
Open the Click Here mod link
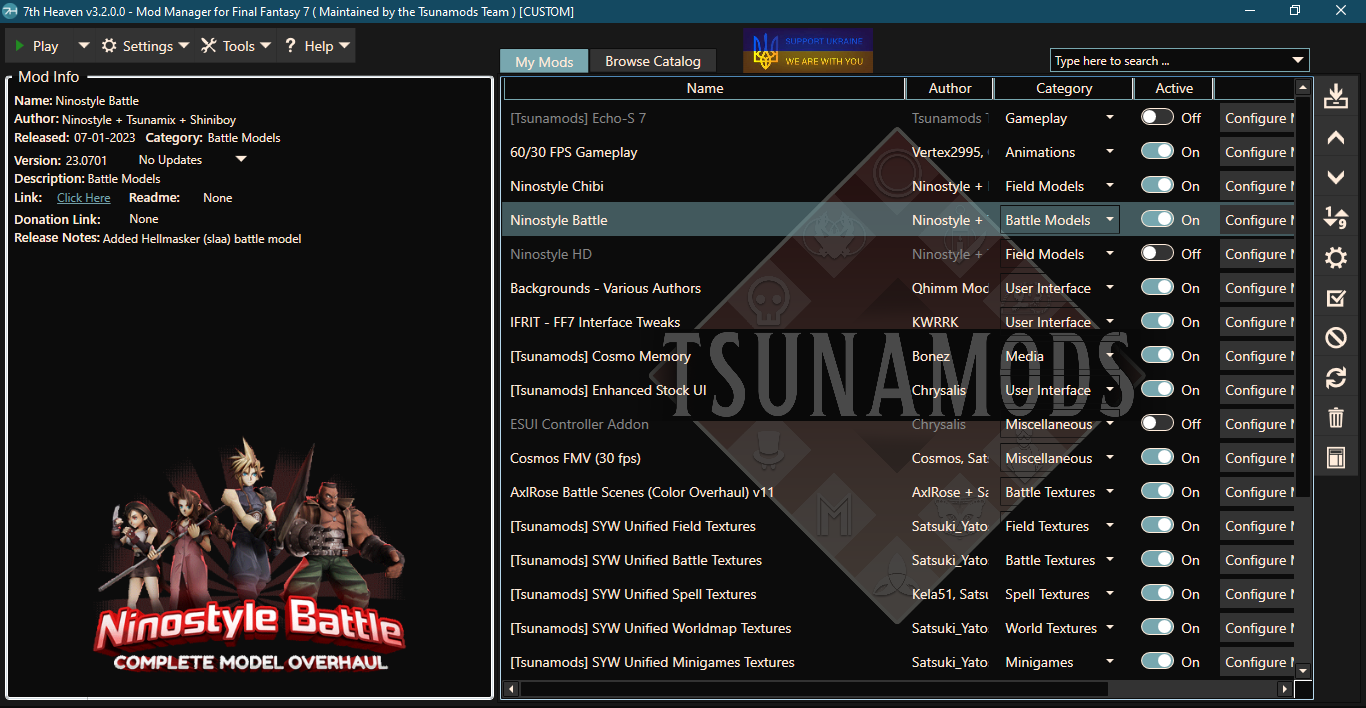tap(84, 198)
